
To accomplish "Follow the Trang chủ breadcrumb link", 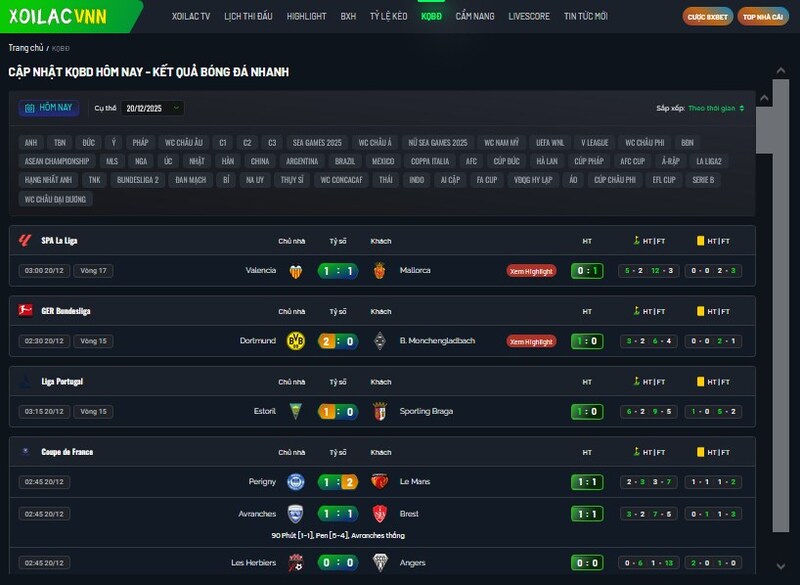I will [25, 48].
